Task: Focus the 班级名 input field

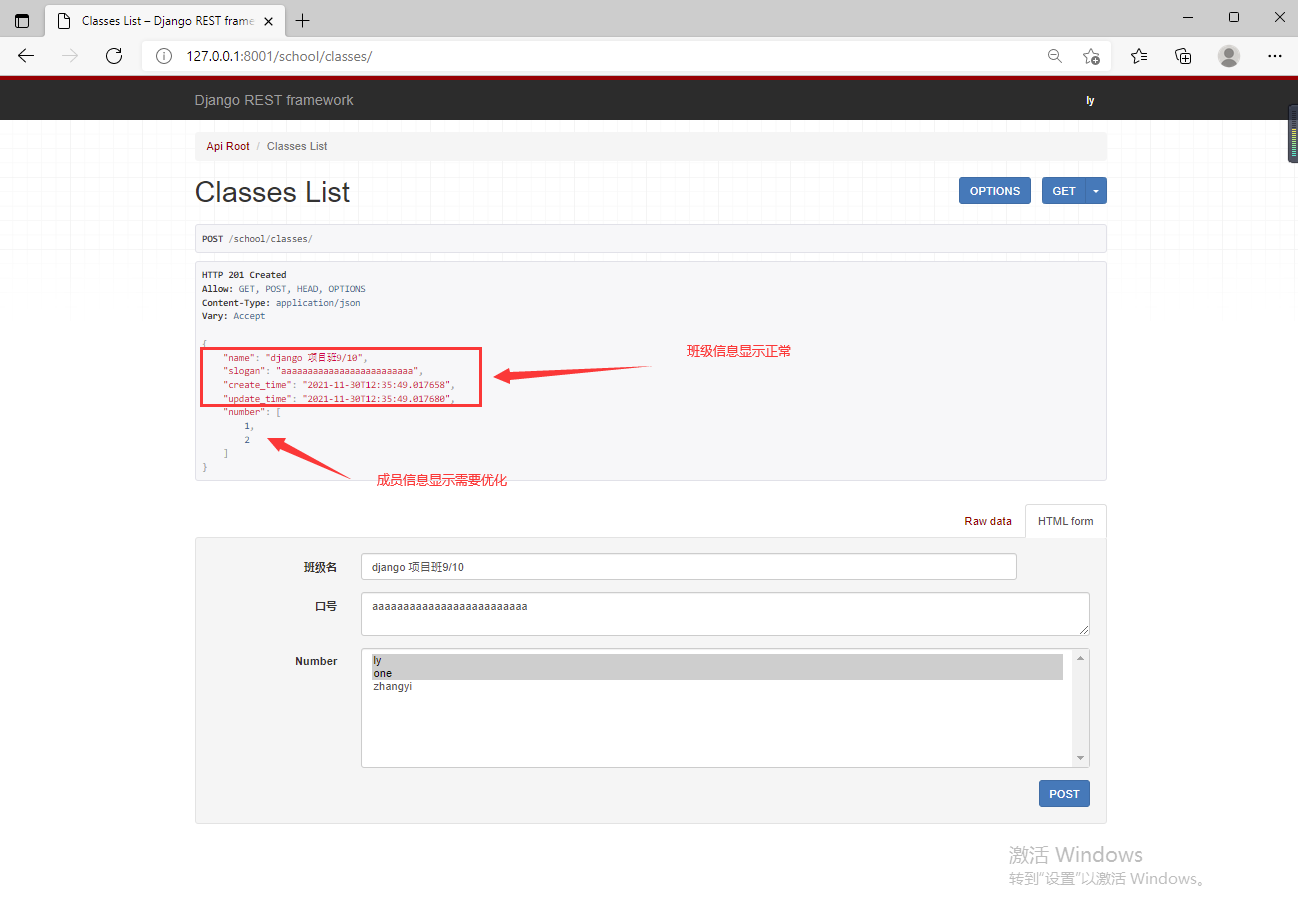Action: tap(689, 567)
